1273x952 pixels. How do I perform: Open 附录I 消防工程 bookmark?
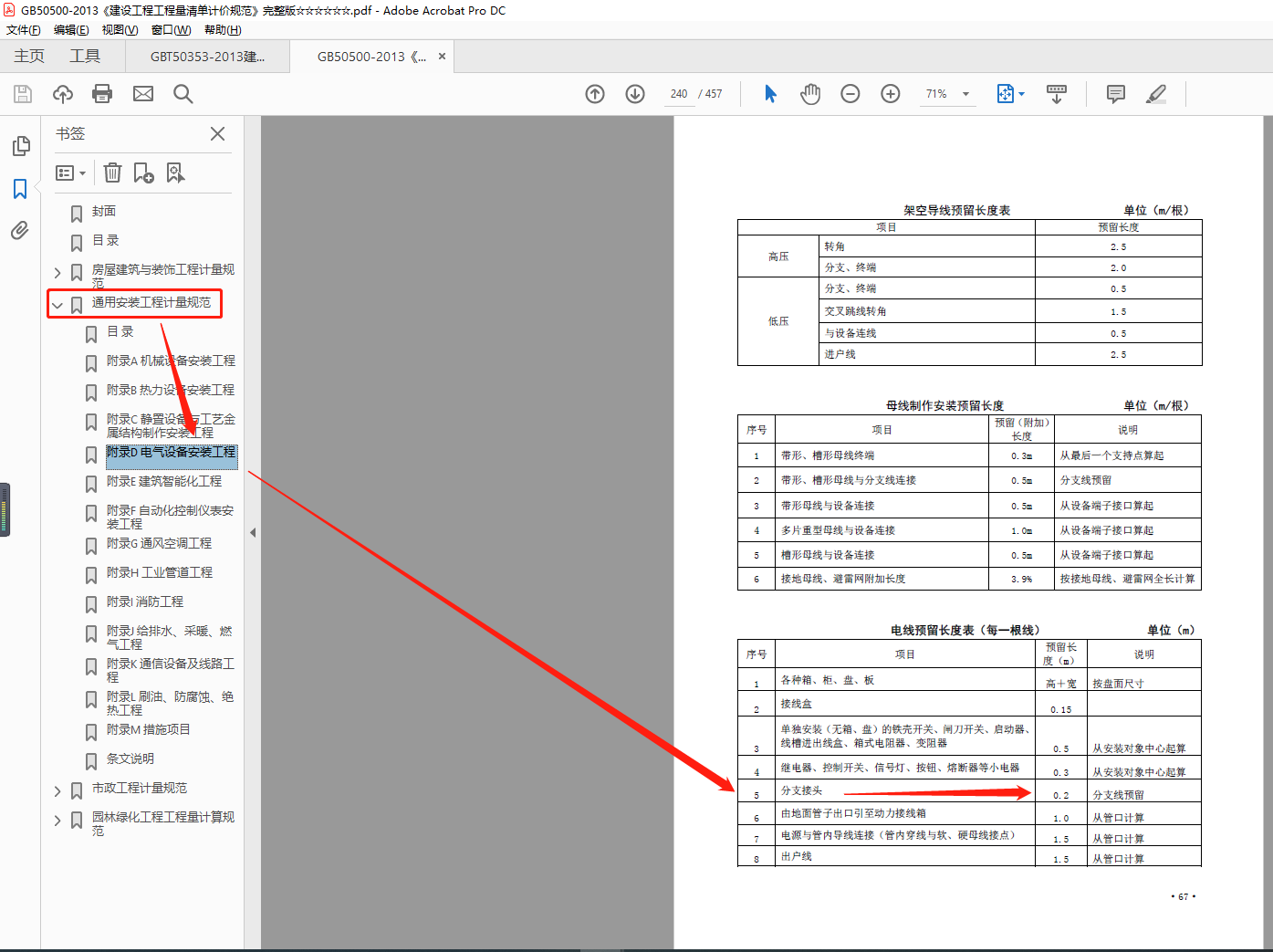(145, 602)
